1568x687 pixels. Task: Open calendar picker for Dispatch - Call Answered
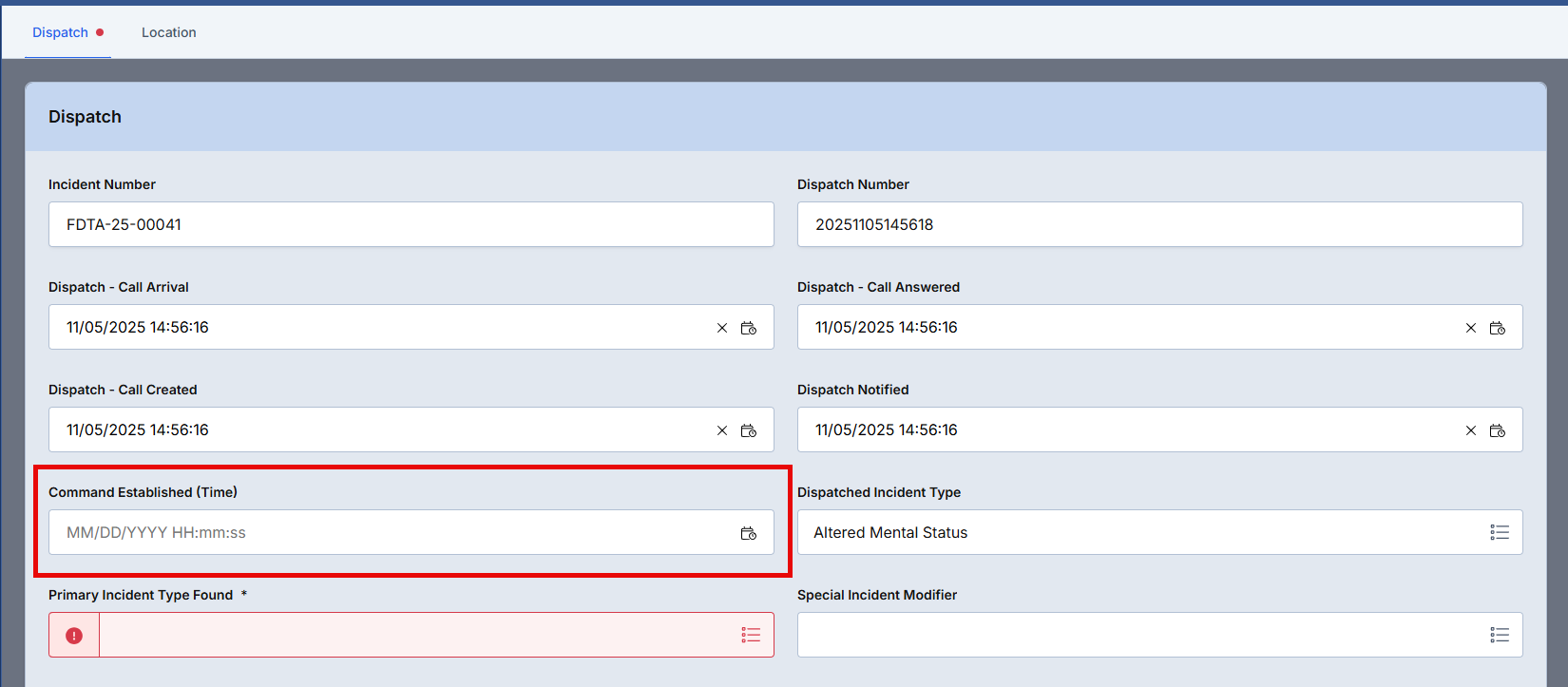pos(1498,328)
